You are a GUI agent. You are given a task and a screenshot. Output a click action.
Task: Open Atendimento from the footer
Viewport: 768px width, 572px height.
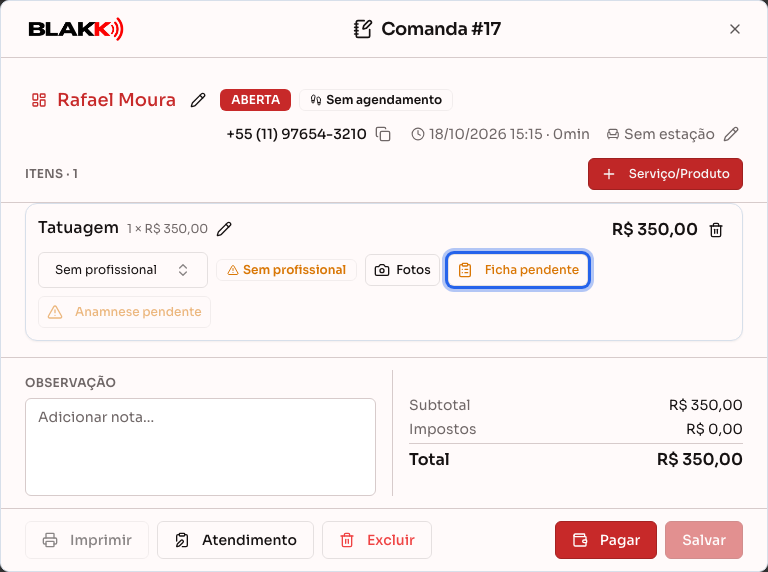[x=235, y=540]
